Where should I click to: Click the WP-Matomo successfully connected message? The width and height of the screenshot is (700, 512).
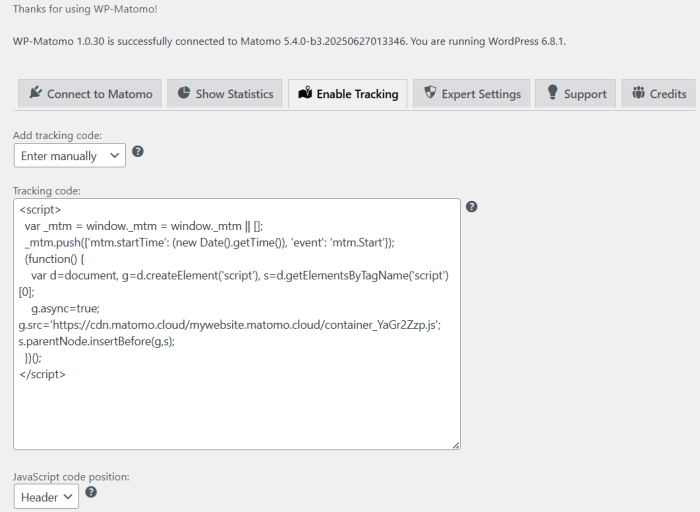tap(289, 42)
